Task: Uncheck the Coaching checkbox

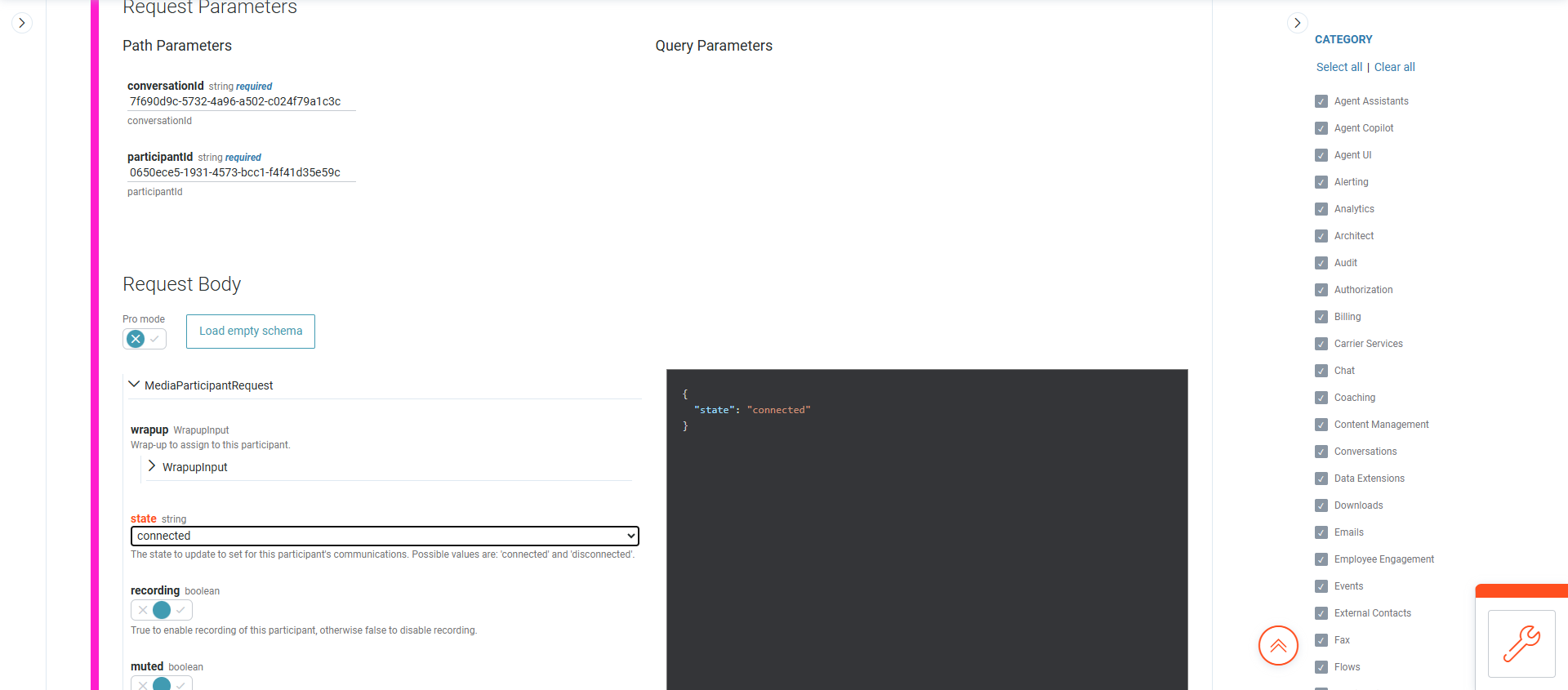Action: (x=1321, y=398)
